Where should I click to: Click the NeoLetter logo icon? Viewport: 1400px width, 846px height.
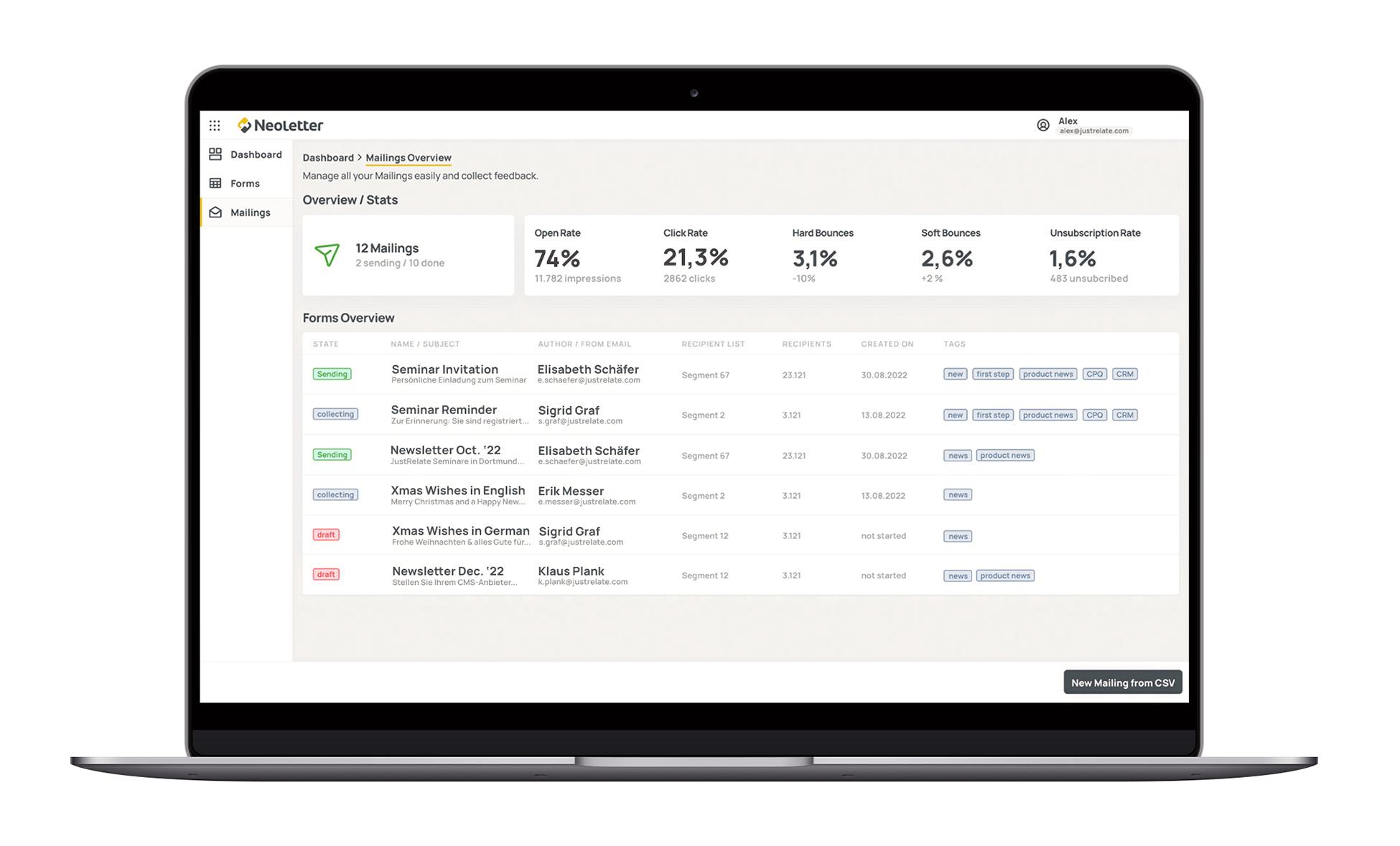(x=243, y=125)
